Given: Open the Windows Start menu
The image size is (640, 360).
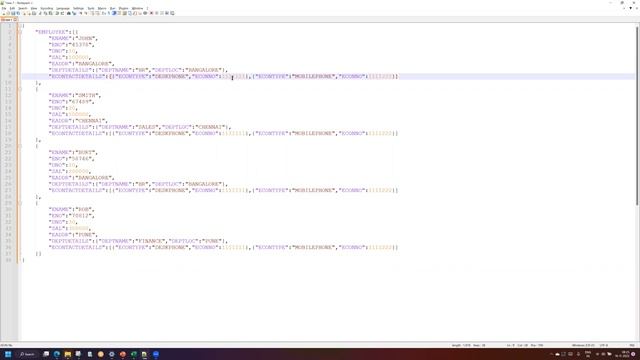Looking at the screenshot, I should point(8,354).
